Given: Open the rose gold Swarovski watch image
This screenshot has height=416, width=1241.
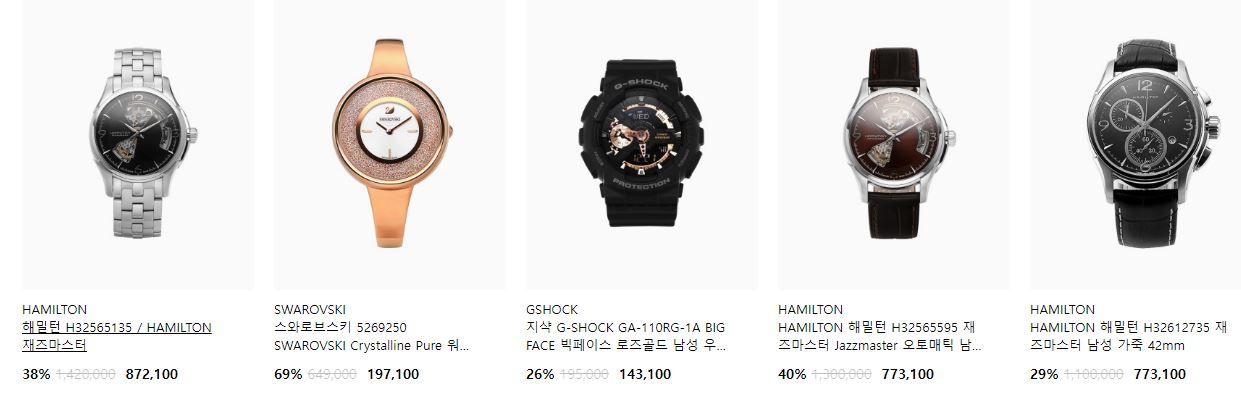Looking at the screenshot, I should click(390, 145).
